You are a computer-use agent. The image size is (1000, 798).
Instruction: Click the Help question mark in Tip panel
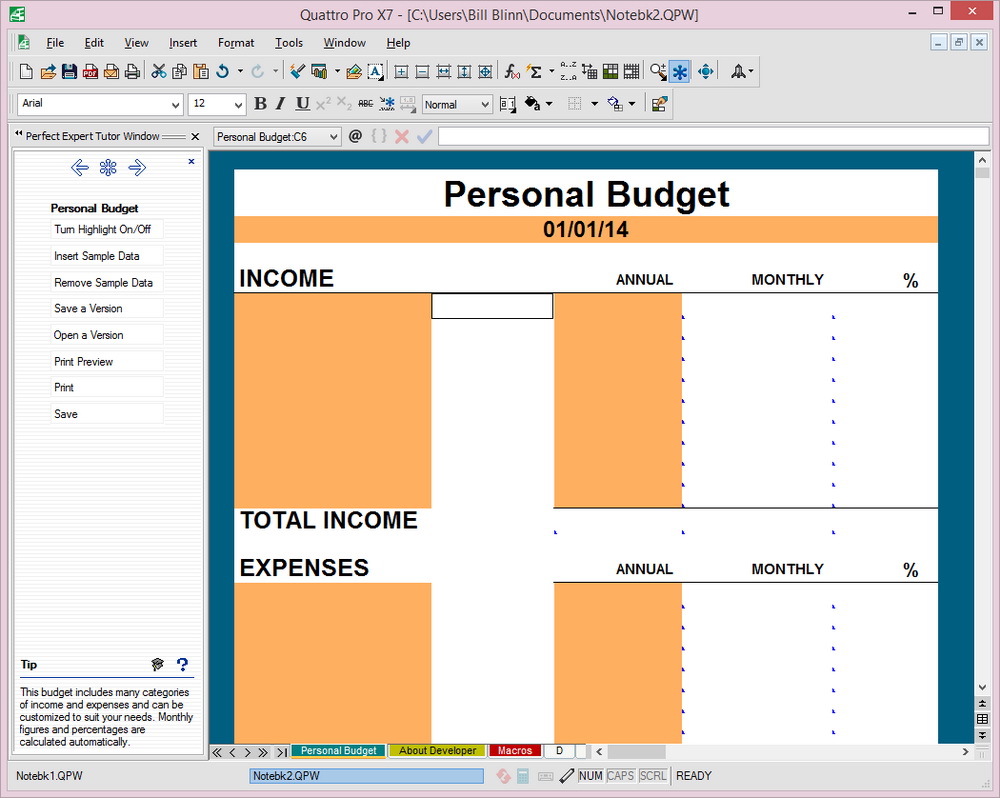[182, 664]
